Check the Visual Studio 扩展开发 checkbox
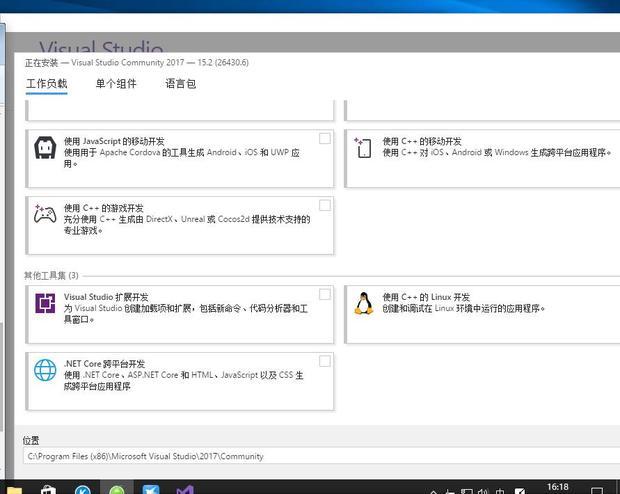The image size is (620, 494). pos(325,294)
